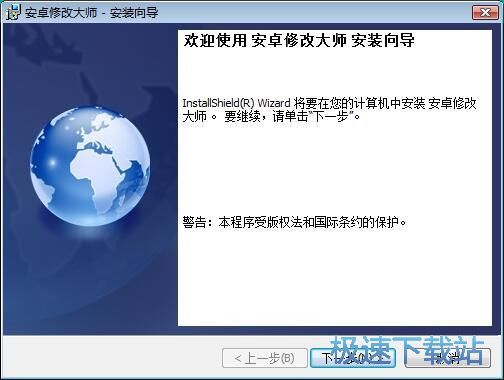504x380 pixels.
Task: Close the 安卓修改大师 setup wizard window
Action: point(485,13)
